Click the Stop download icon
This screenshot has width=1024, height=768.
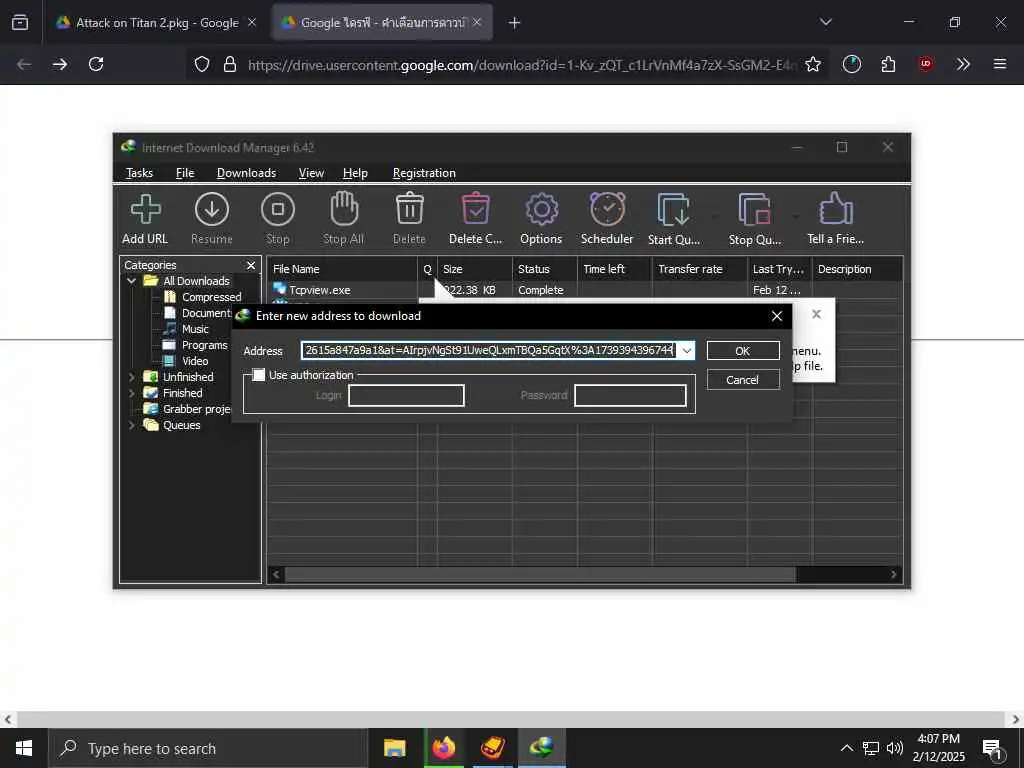278,210
